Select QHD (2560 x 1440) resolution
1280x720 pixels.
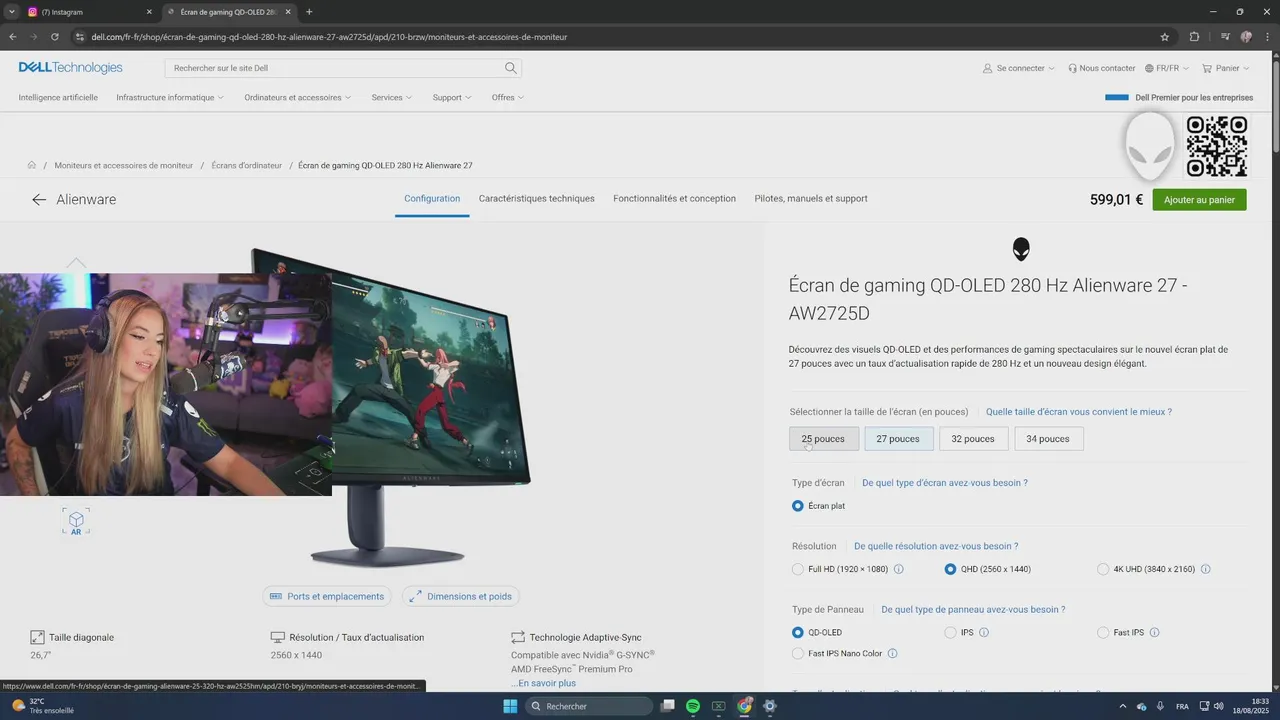(950, 569)
